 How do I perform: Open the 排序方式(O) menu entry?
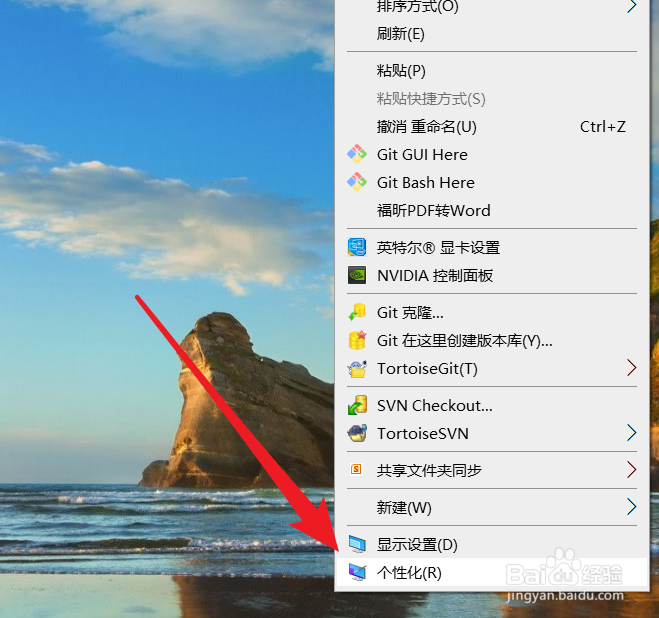point(492,8)
